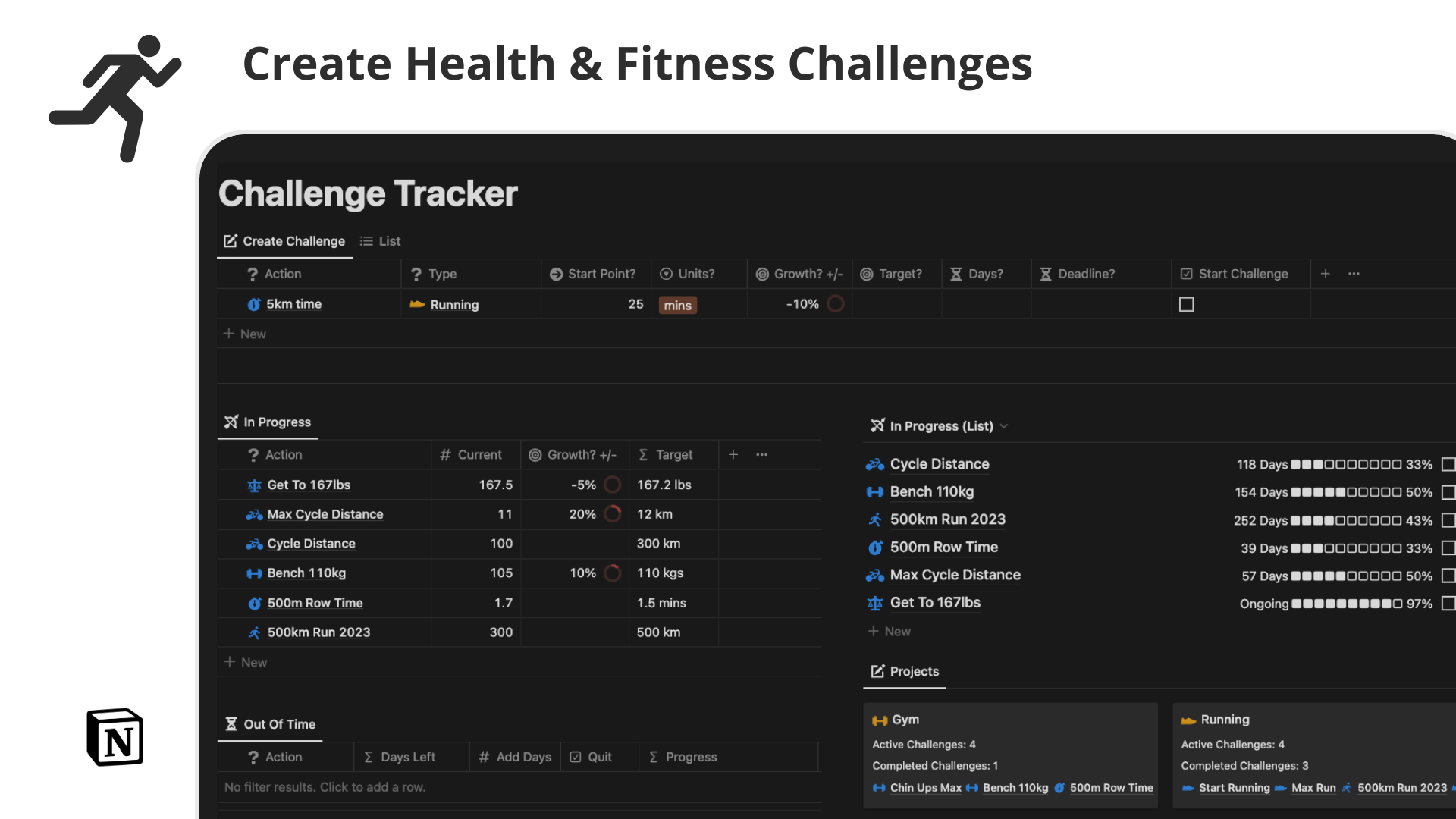This screenshot has width=1456, height=819.
Task: Click the Notion logo in the bottom left
Action: [115, 736]
